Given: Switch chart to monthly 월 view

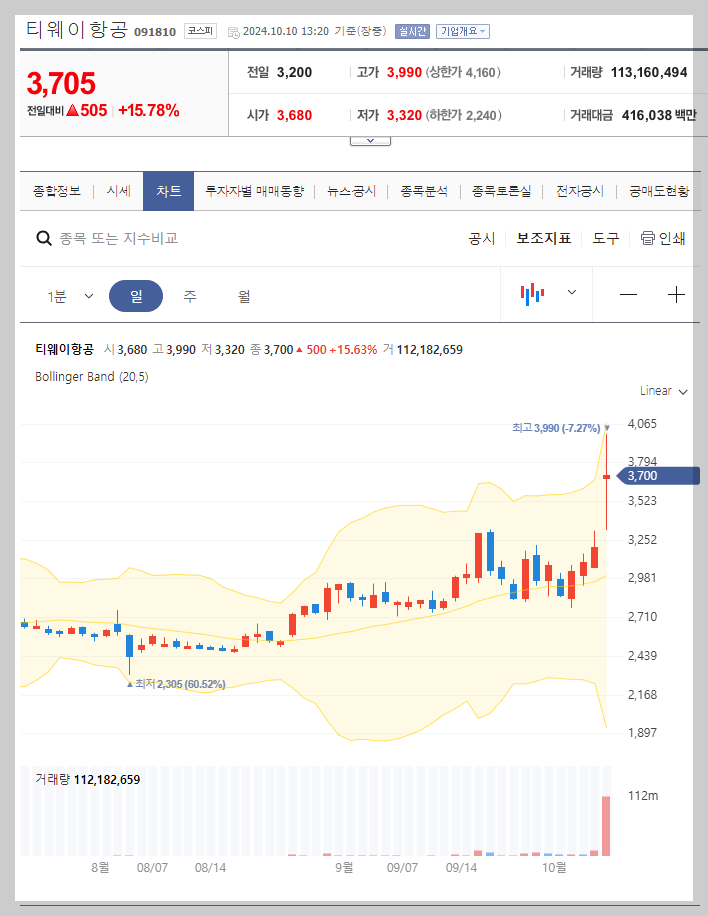Looking at the screenshot, I should point(244,295).
